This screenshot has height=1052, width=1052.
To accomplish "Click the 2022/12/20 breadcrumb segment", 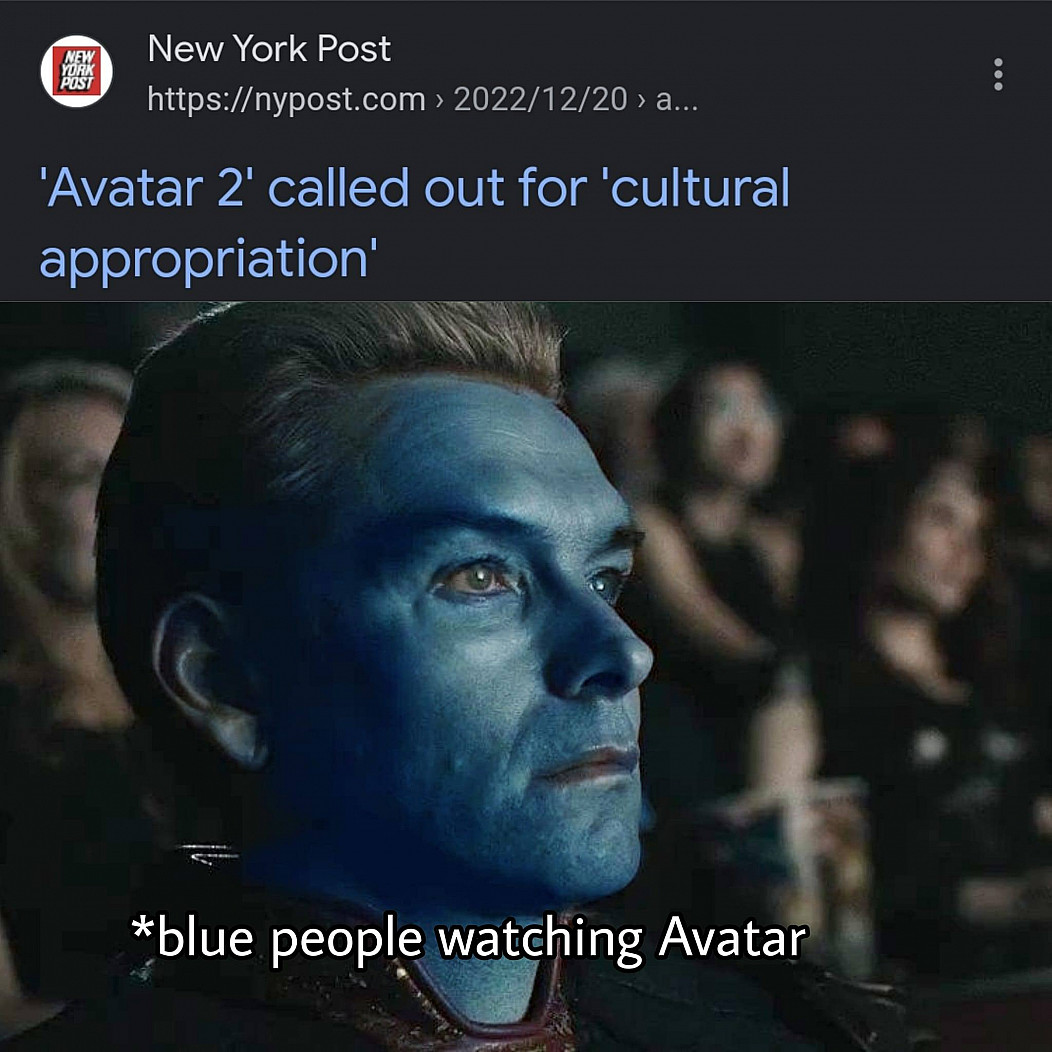I will pyautogui.click(x=540, y=100).
